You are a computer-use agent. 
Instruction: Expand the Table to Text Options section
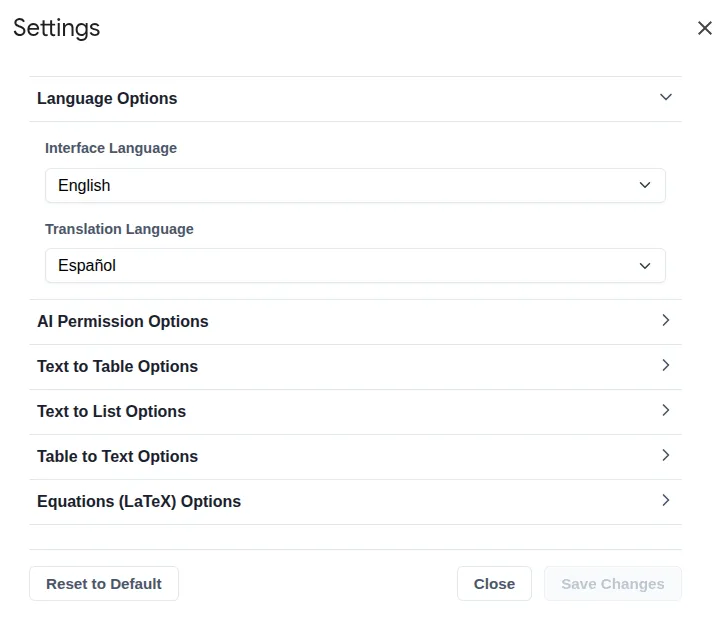355,456
